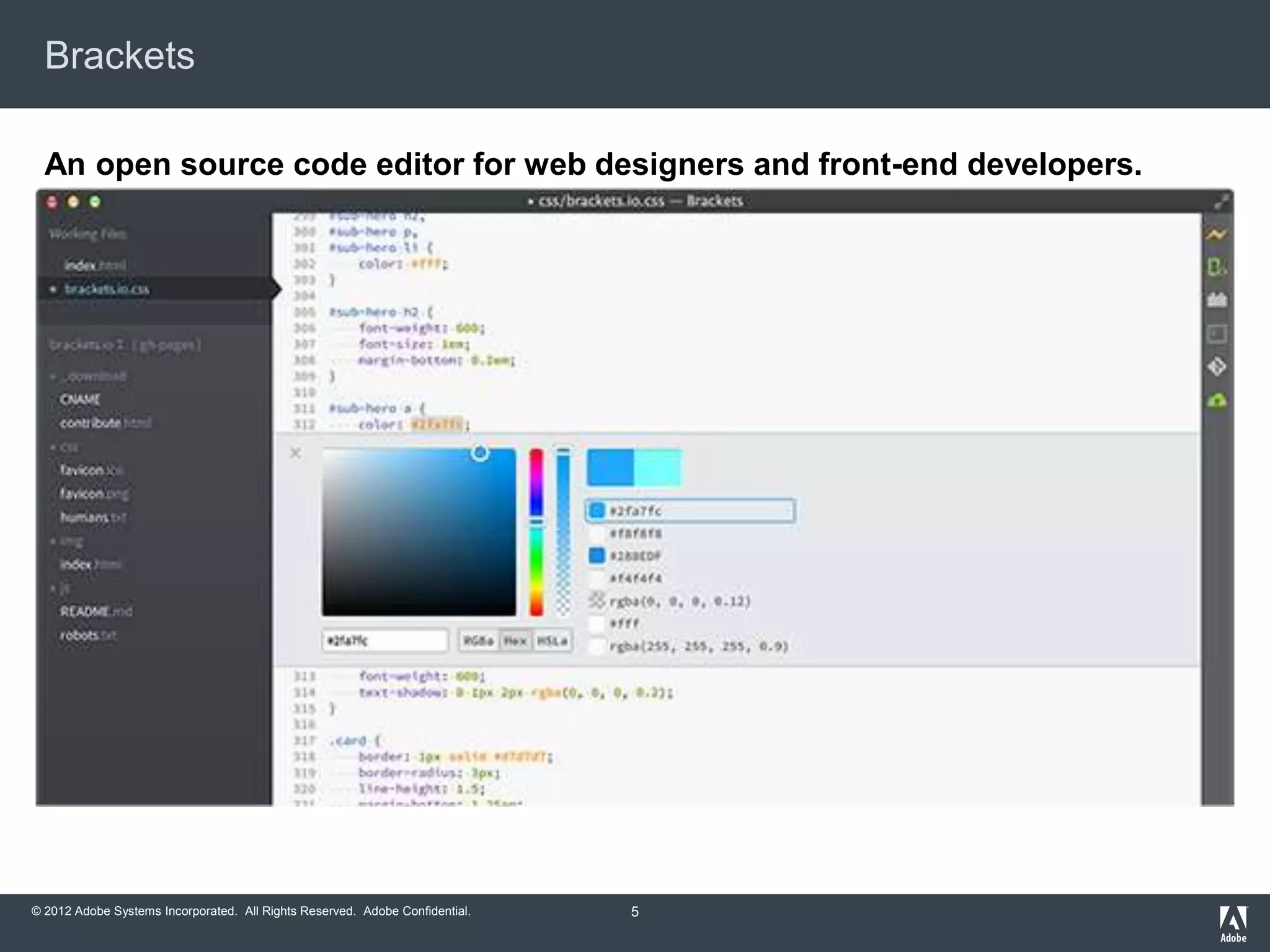Select the HSLa color format button
This screenshot has width=1270, height=952.
[551, 641]
